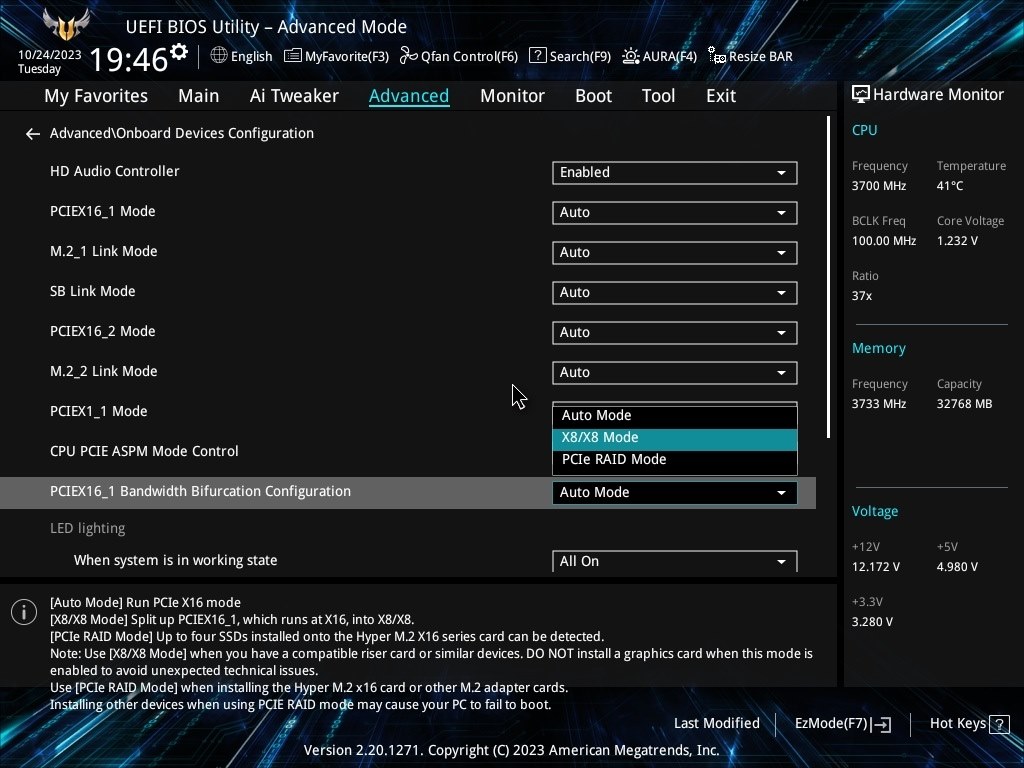Open the SB Link Mode dropdown
The height and width of the screenshot is (768, 1024).
(x=674, y=292)
